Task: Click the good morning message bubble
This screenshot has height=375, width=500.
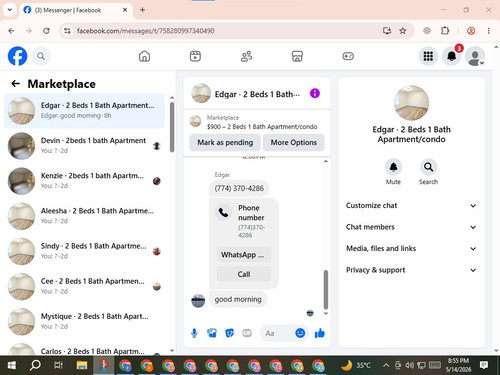Action: pos(238,299)
